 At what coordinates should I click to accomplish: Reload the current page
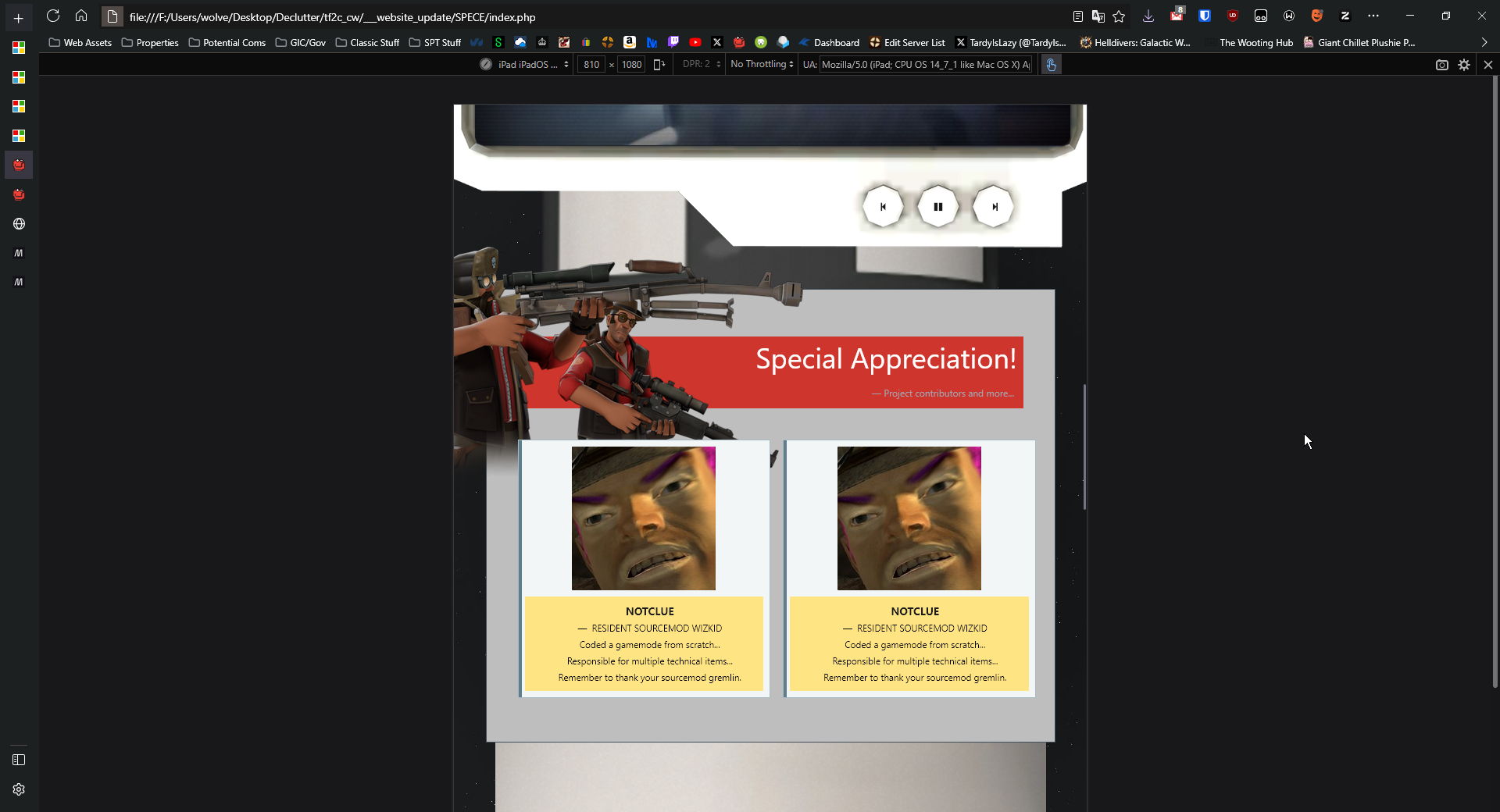click(x=53, y=16)
